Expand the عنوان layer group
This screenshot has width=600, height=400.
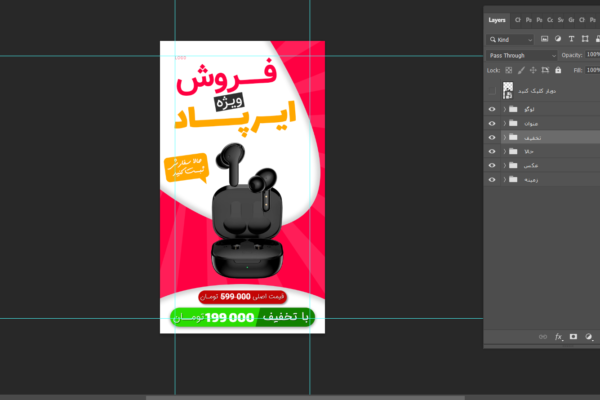502,123
